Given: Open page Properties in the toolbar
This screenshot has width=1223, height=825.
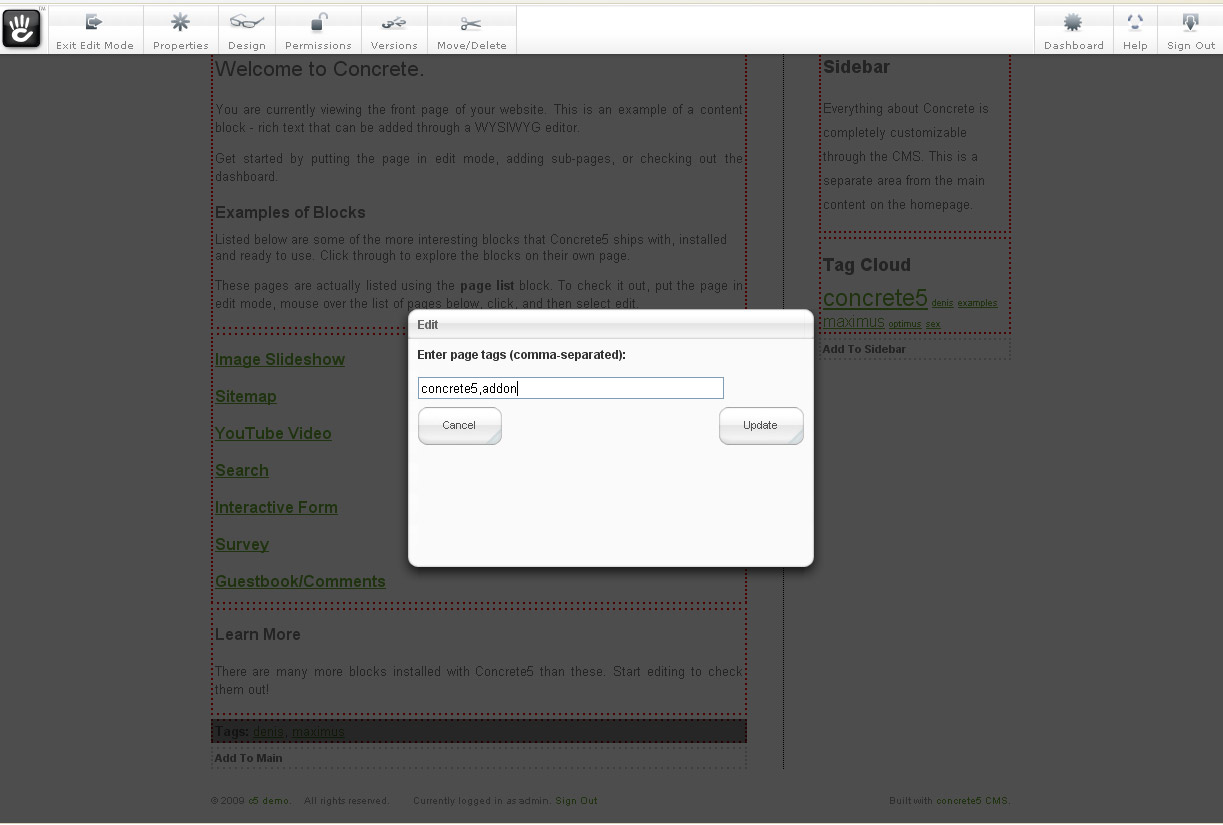Looking at the screenshot, I should pos(181,30).
